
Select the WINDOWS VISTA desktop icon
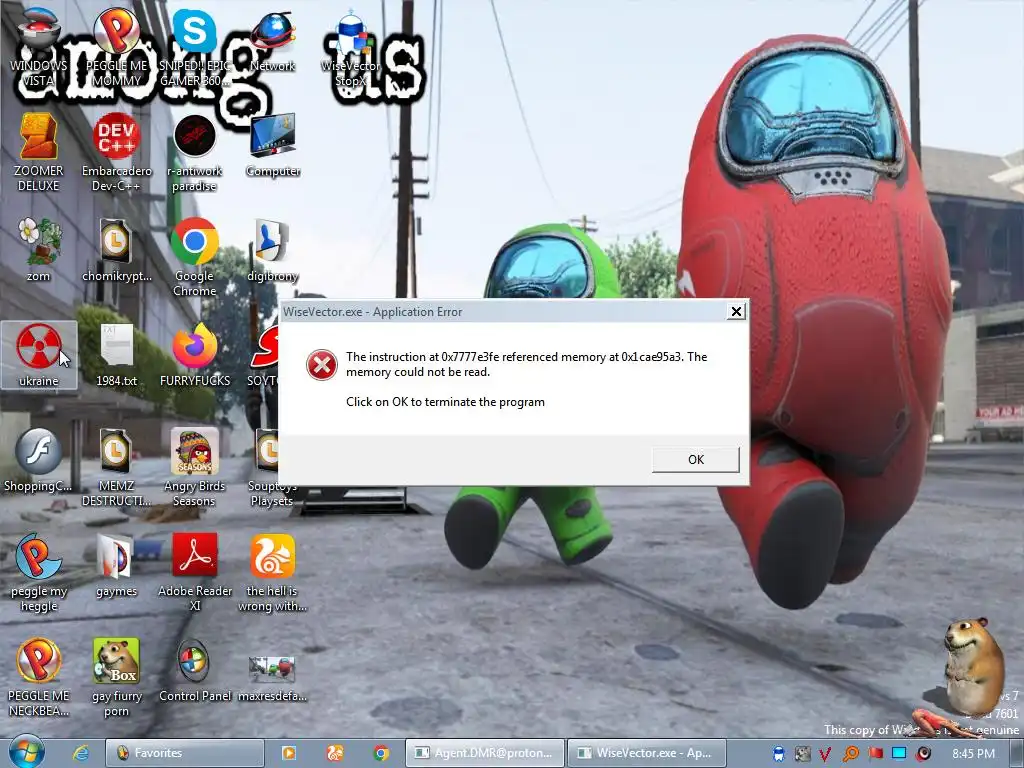point(39,49)
